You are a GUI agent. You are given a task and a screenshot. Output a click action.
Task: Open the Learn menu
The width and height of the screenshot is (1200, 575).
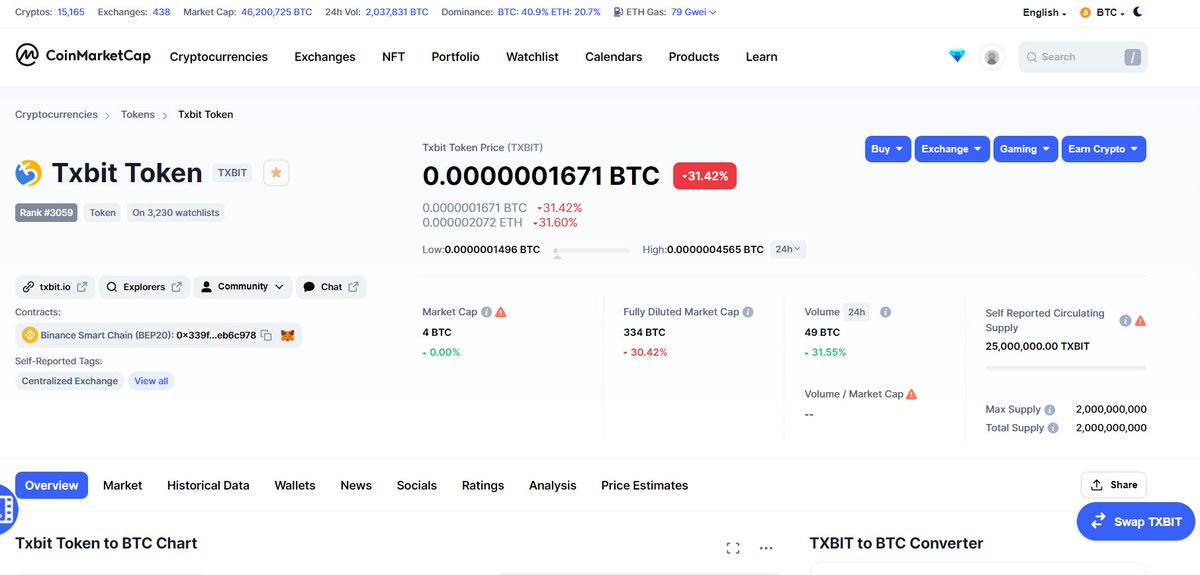[762, 57]
